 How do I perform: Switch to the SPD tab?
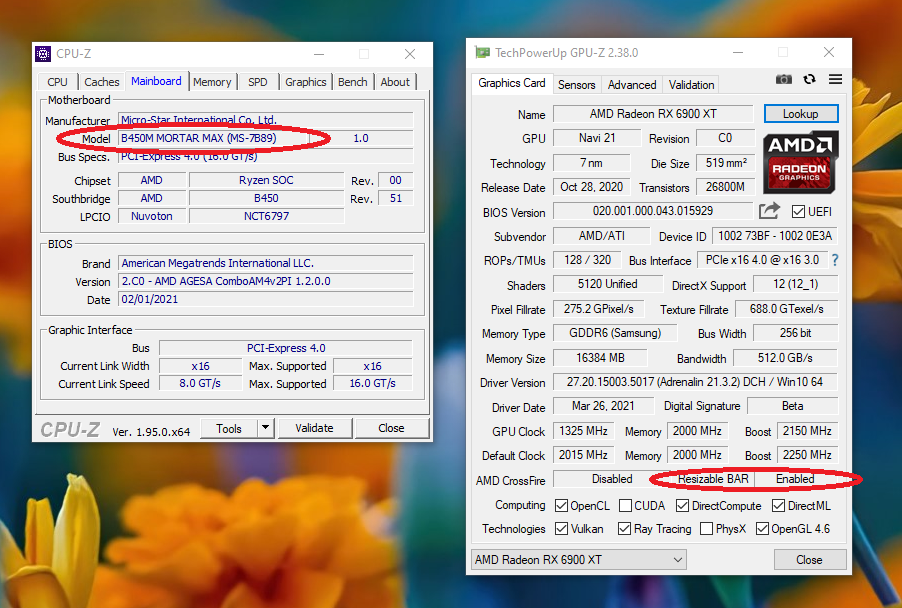(258, 82)
